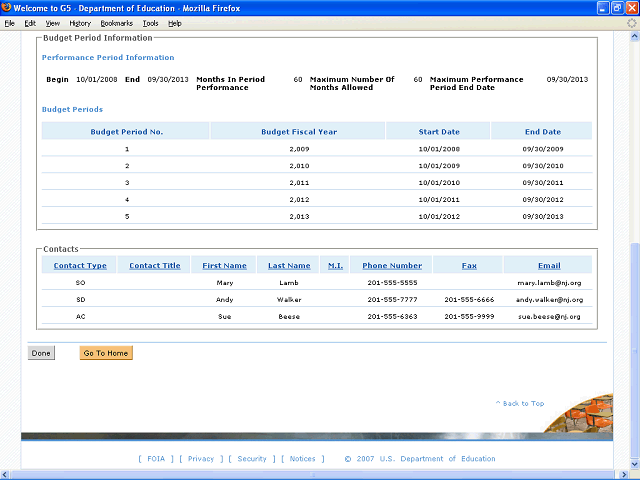
Task: Click the Go To Home button
Action: [106, 353]
